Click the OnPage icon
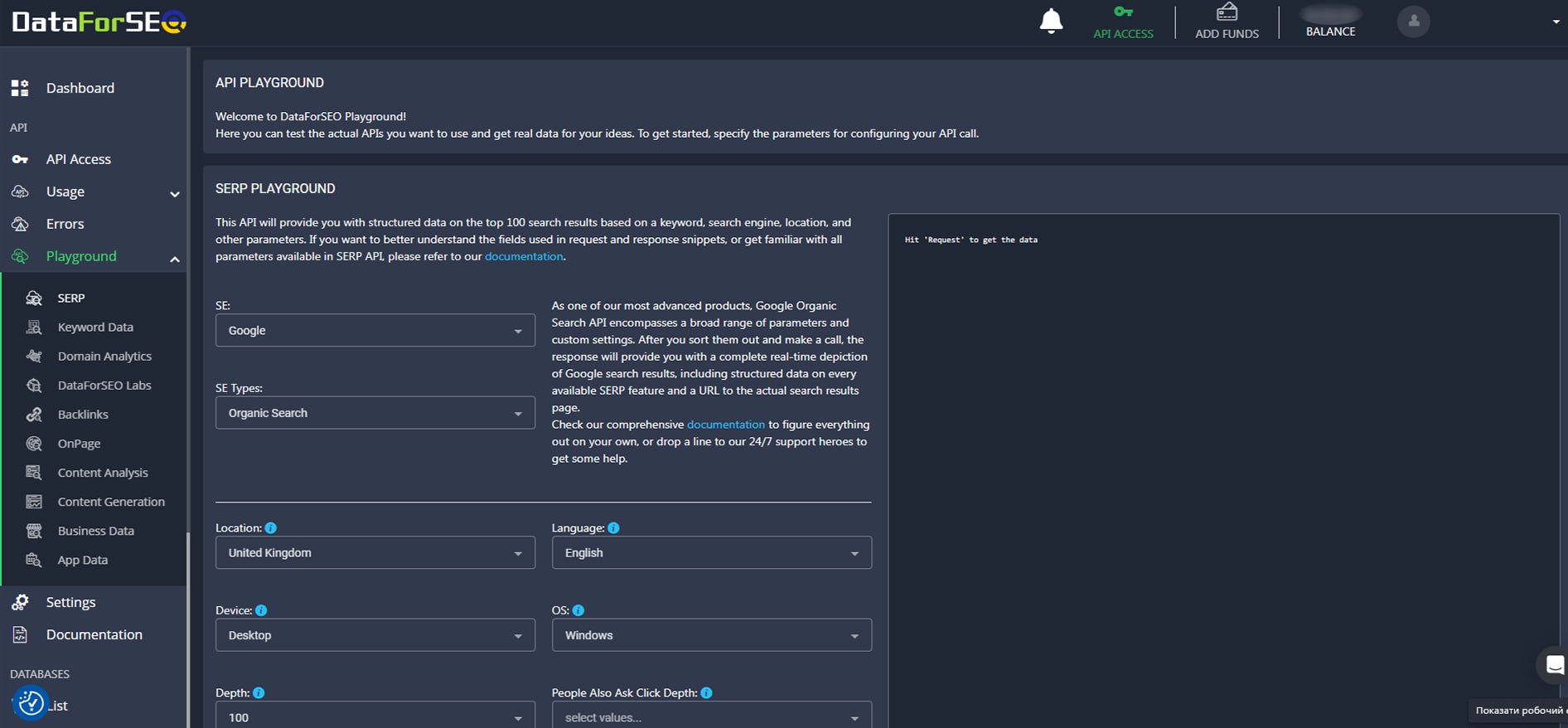1568x728 pixels. pyautogui.click(x=34, y=444)
